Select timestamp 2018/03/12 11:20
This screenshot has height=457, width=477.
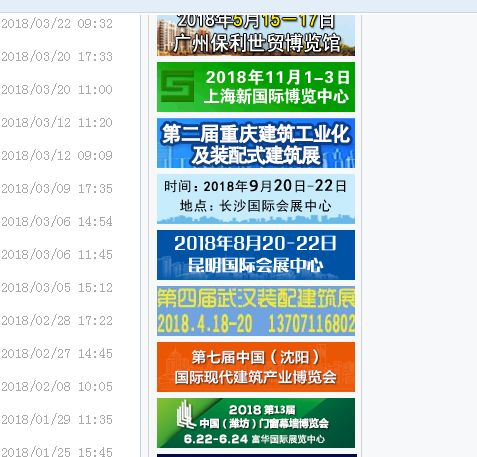[x=57, y=123]
